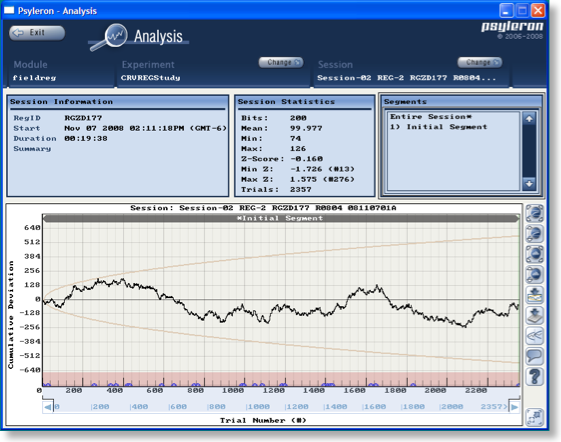
Task: Click the Segments list scroll down arrow
Action: pyautogui.click(x=529, y=184)
